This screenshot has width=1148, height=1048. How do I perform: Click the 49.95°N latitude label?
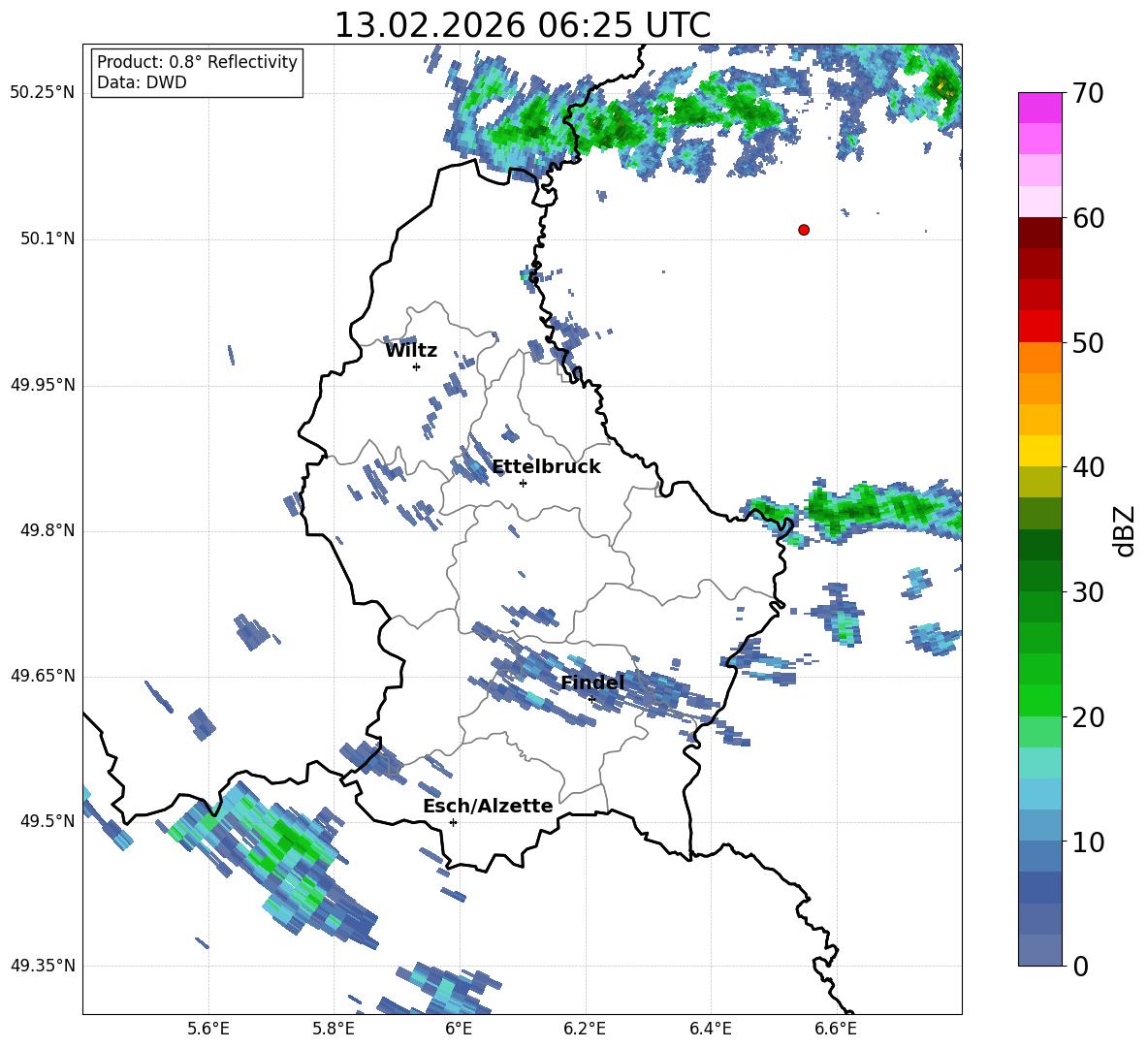pyautogui.click(x=43, y=385)
